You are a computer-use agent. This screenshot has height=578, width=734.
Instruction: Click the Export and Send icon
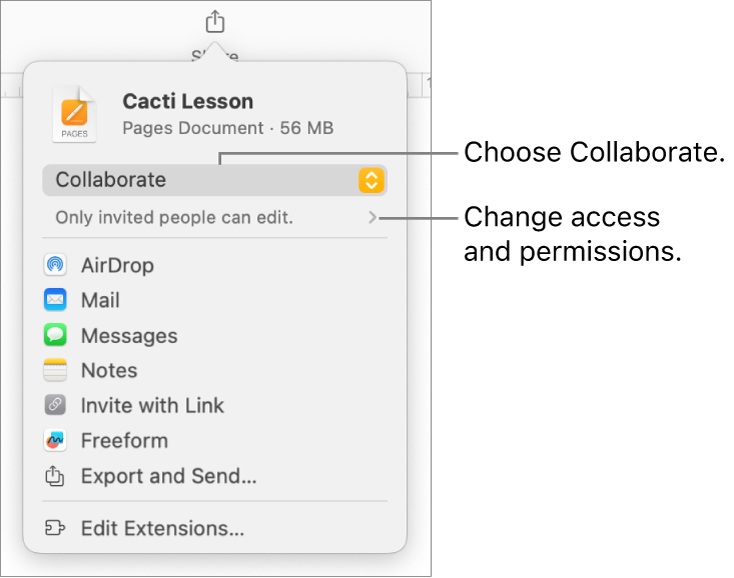tap(56, 477)
